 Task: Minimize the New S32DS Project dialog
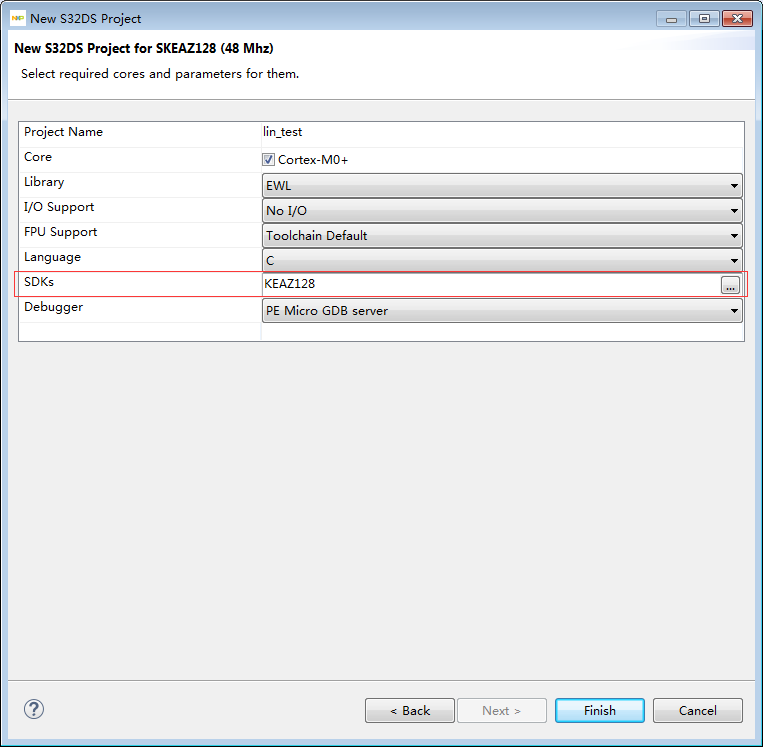click(x=671, y=19)
